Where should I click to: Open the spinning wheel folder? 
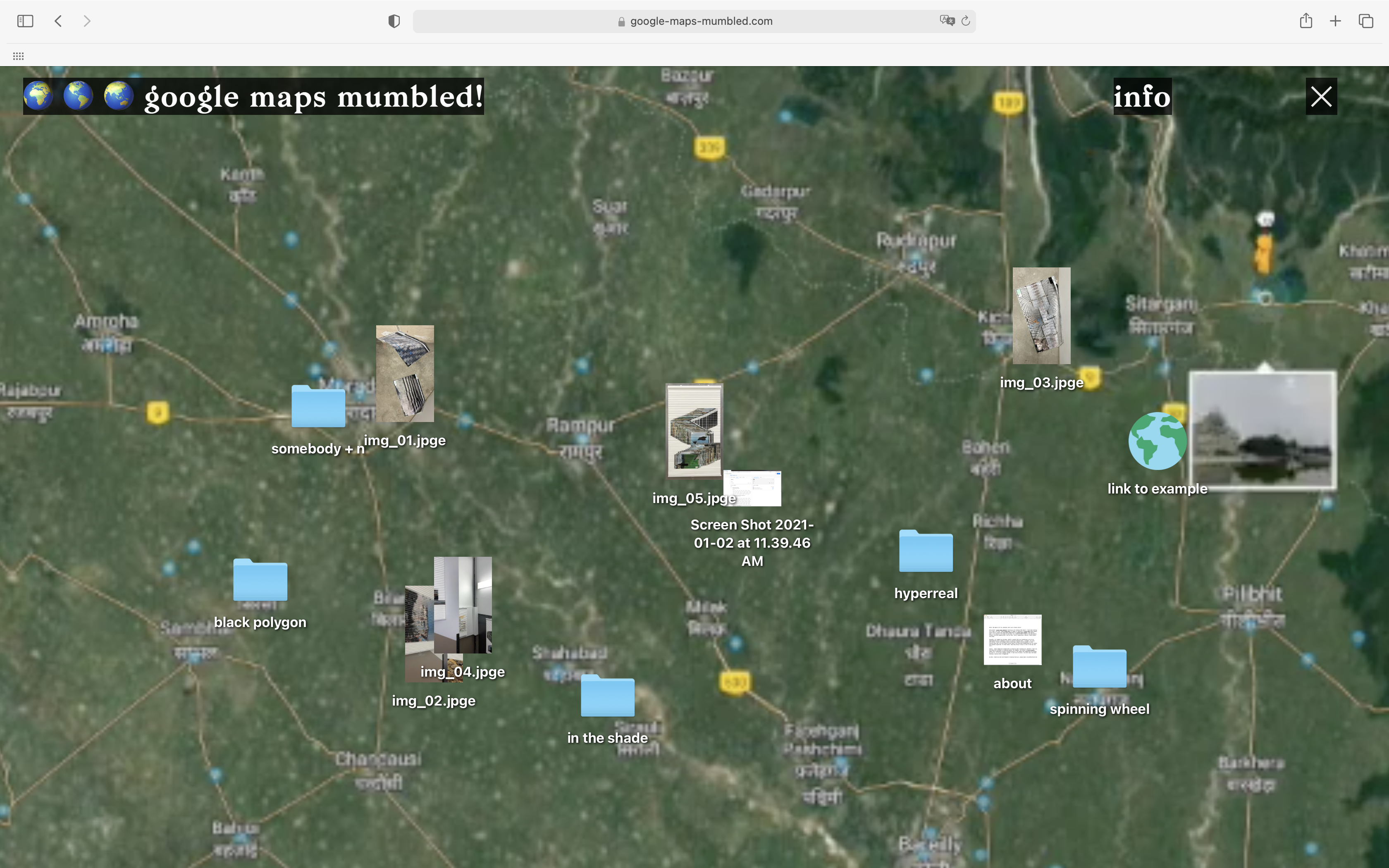pos(1099,667)
